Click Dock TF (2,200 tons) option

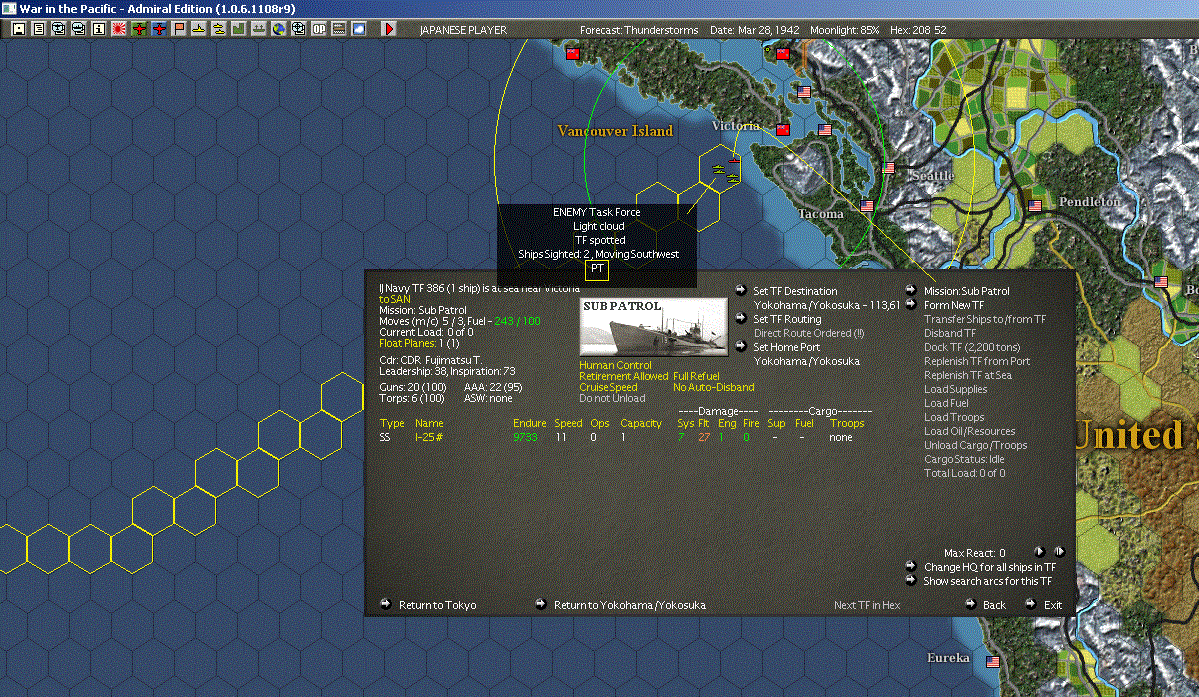972,347
